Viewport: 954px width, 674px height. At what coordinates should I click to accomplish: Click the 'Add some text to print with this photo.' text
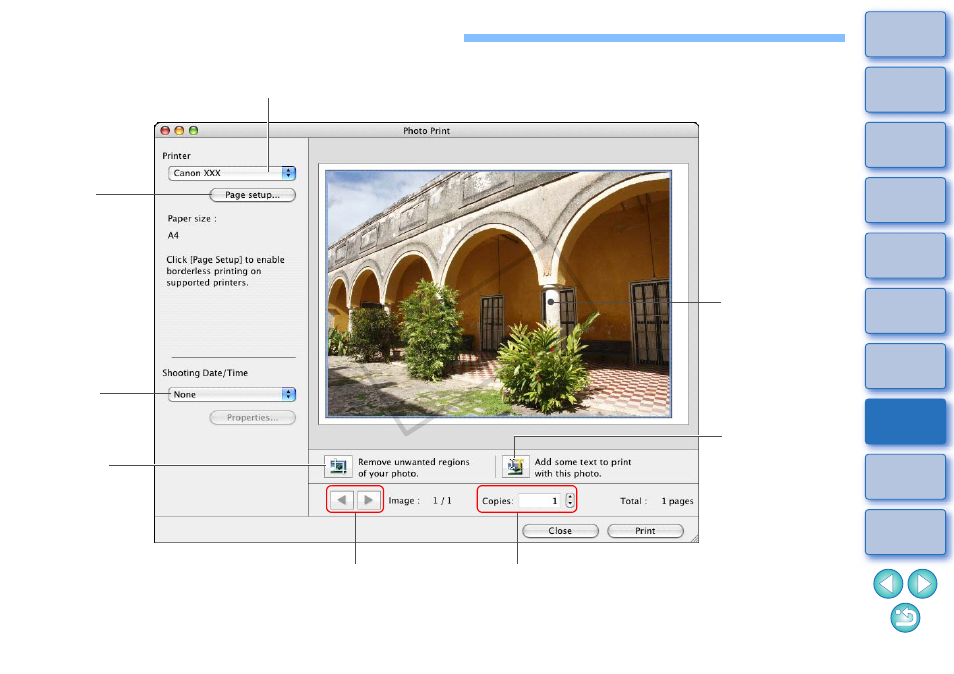[x=583, y=468]
